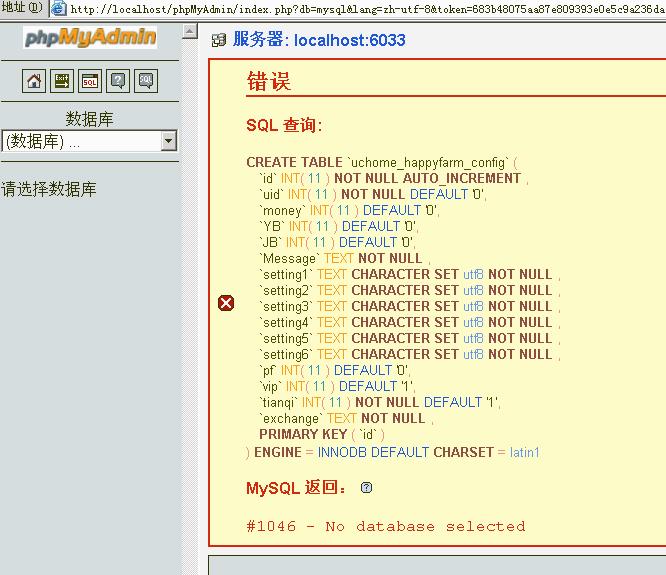This screenshot has height=575, width=666.
Task: Click the PRIMARY KEY (`id`) line
Action: [322, 434]
